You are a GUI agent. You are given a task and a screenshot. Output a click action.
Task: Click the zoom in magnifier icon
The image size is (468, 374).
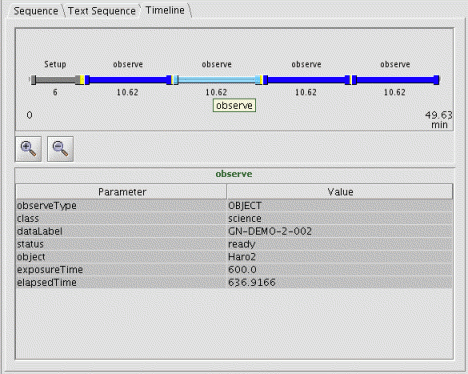pos(28,149)
